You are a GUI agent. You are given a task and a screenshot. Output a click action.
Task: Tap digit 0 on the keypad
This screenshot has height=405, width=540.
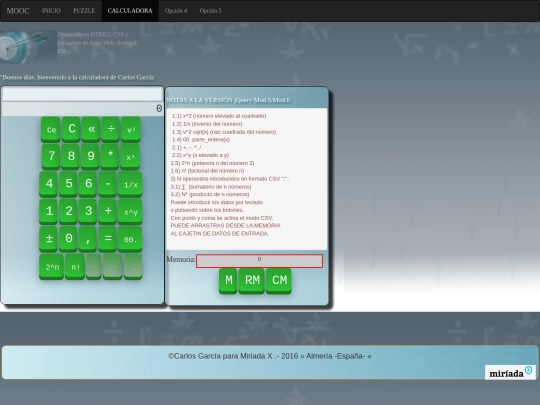68,238
